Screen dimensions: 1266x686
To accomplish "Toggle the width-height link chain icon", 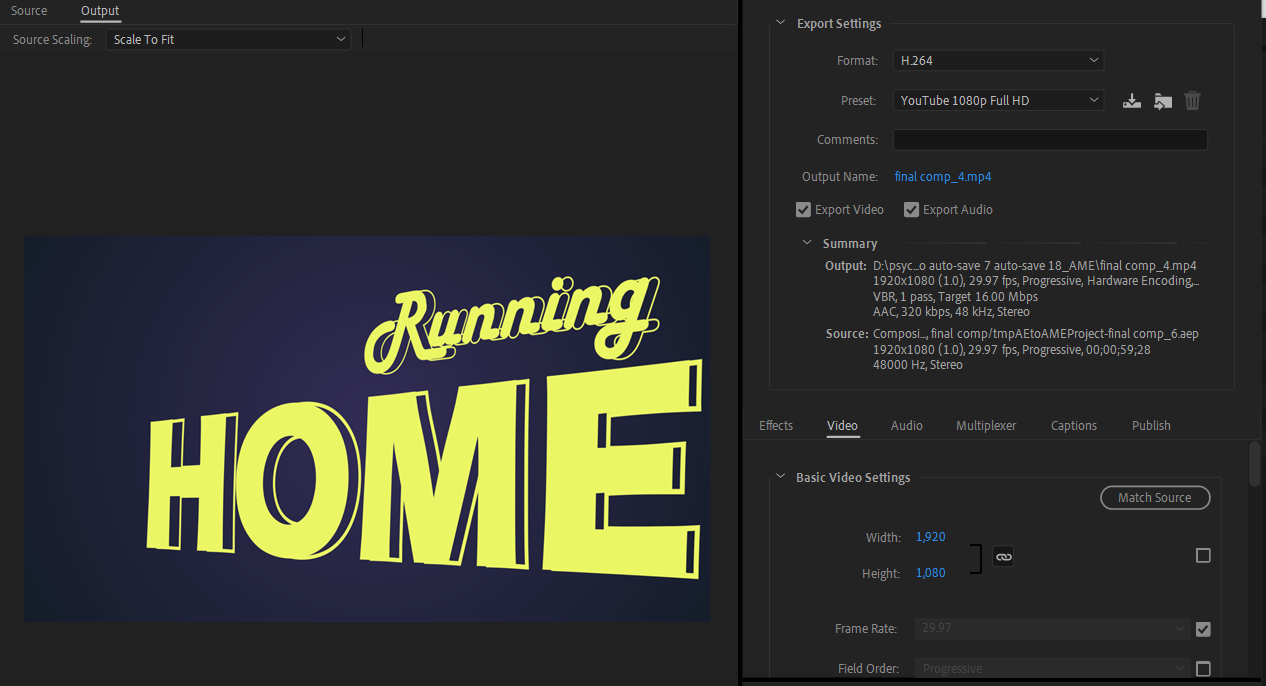I will tap(1003, 555).
